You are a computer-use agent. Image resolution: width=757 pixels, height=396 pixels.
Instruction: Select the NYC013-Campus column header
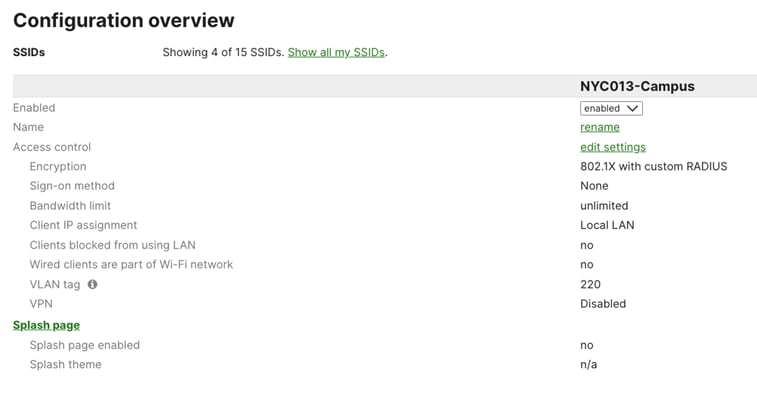point(637,86)
